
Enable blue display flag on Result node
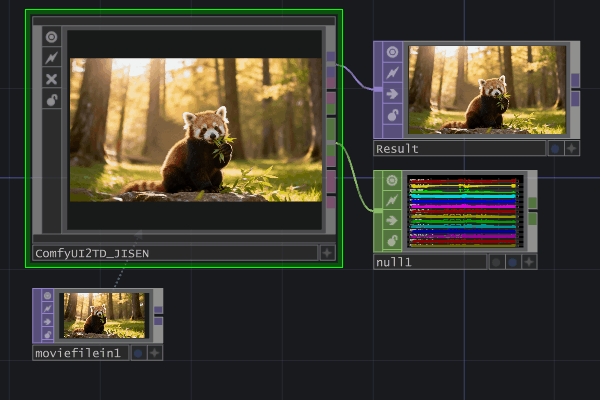[x=555, y=148]
